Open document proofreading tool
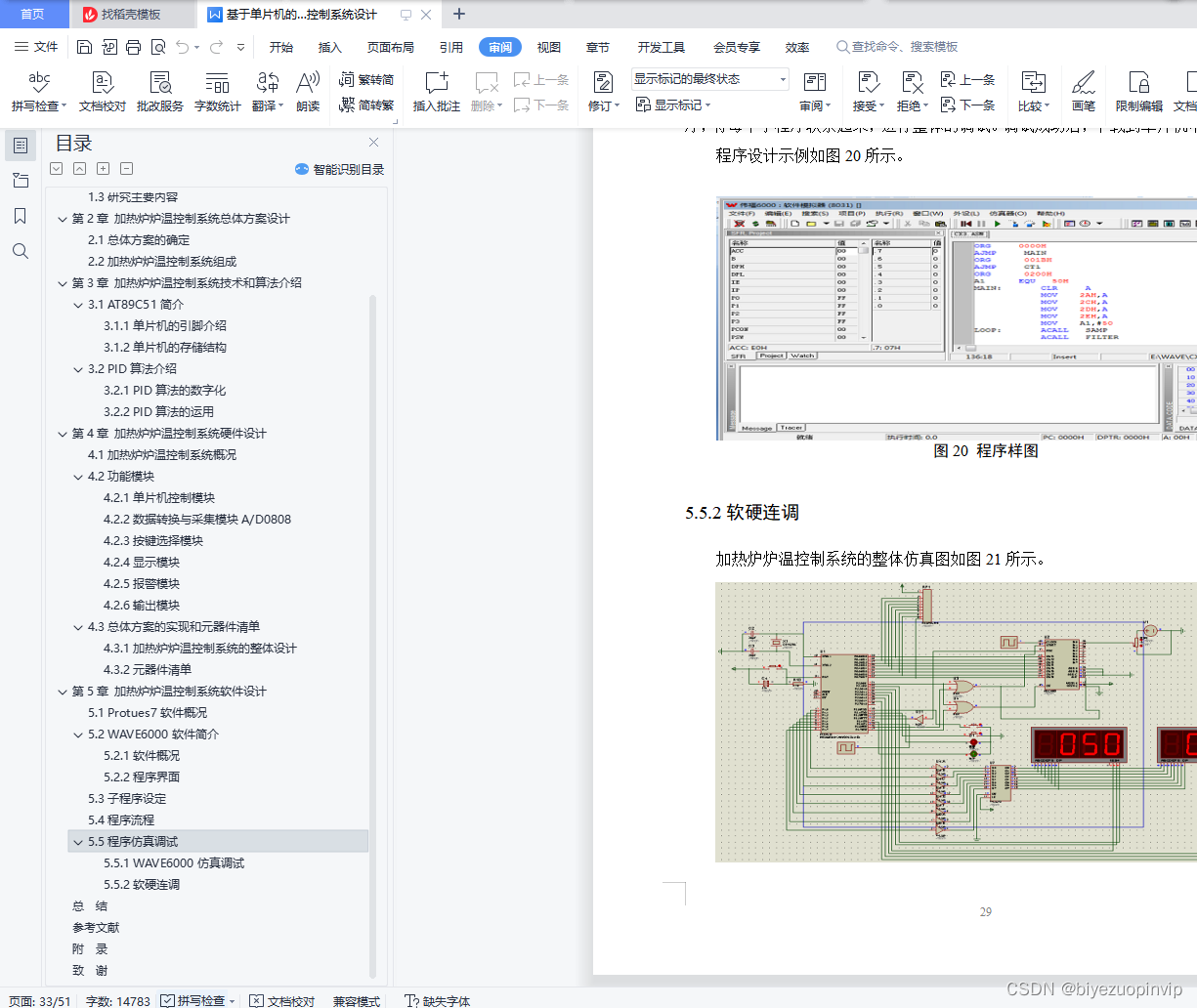 tap(103, 92)
